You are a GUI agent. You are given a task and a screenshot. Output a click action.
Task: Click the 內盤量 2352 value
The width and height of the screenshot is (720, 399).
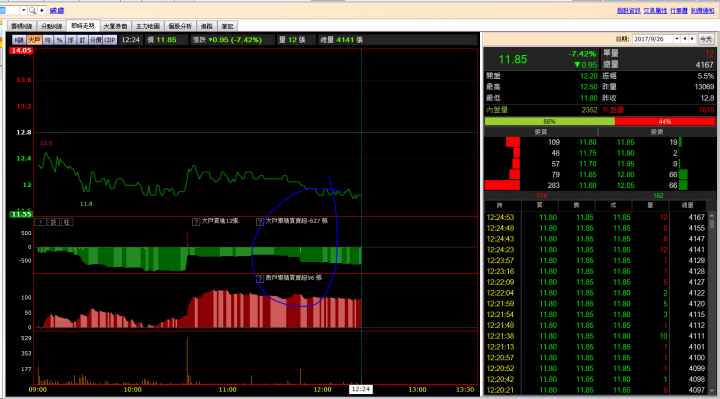(x=589, y=110)
